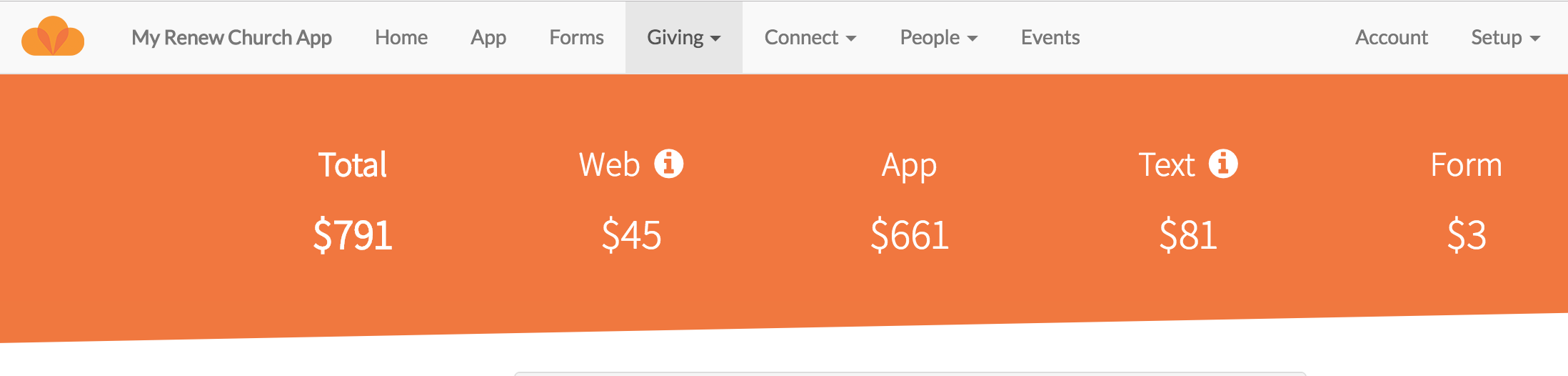
Task: Open the Connect dropdown menu
Action: pos(810,37)
